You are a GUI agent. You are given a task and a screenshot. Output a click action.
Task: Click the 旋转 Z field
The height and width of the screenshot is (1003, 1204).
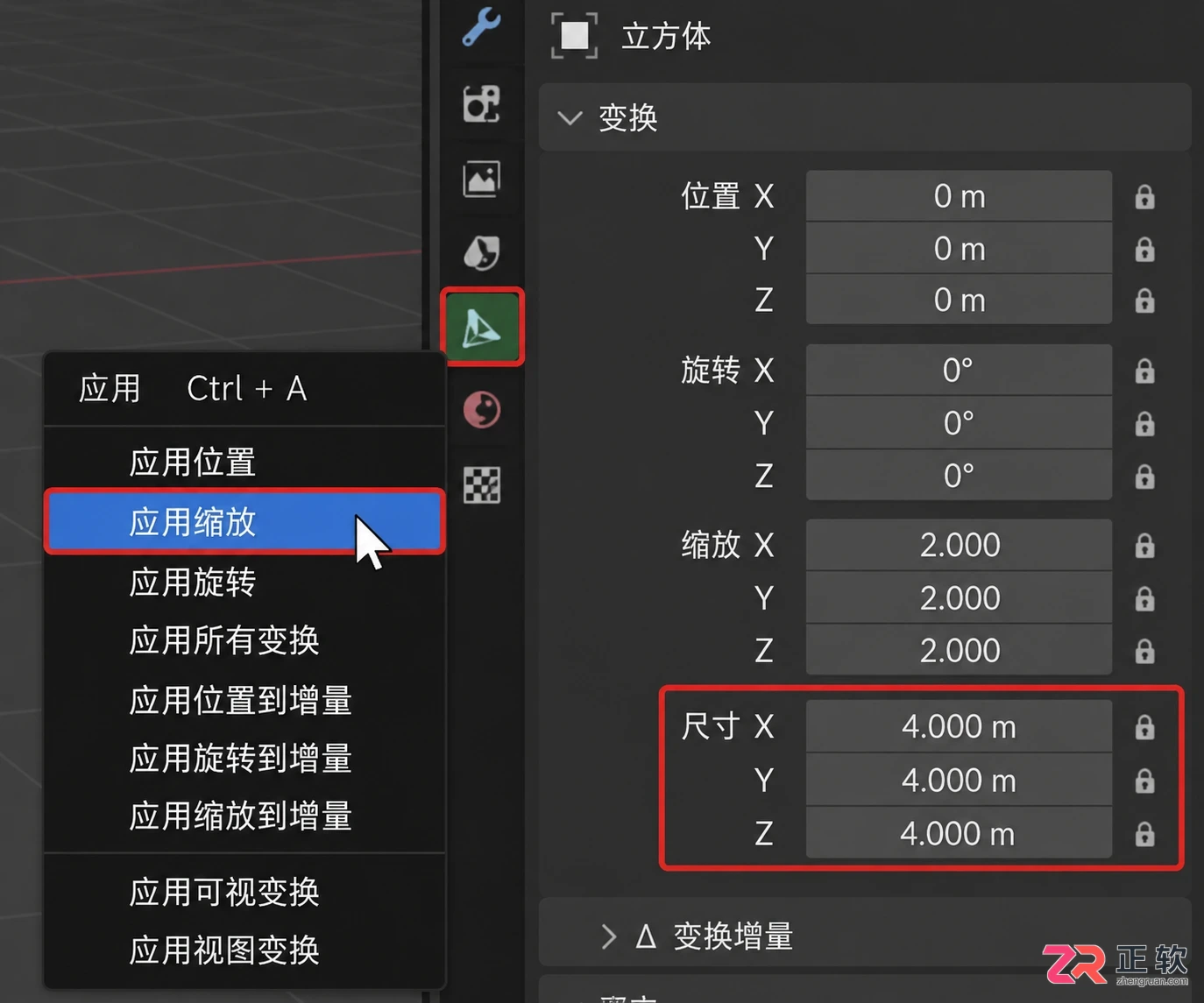(959, 476)
